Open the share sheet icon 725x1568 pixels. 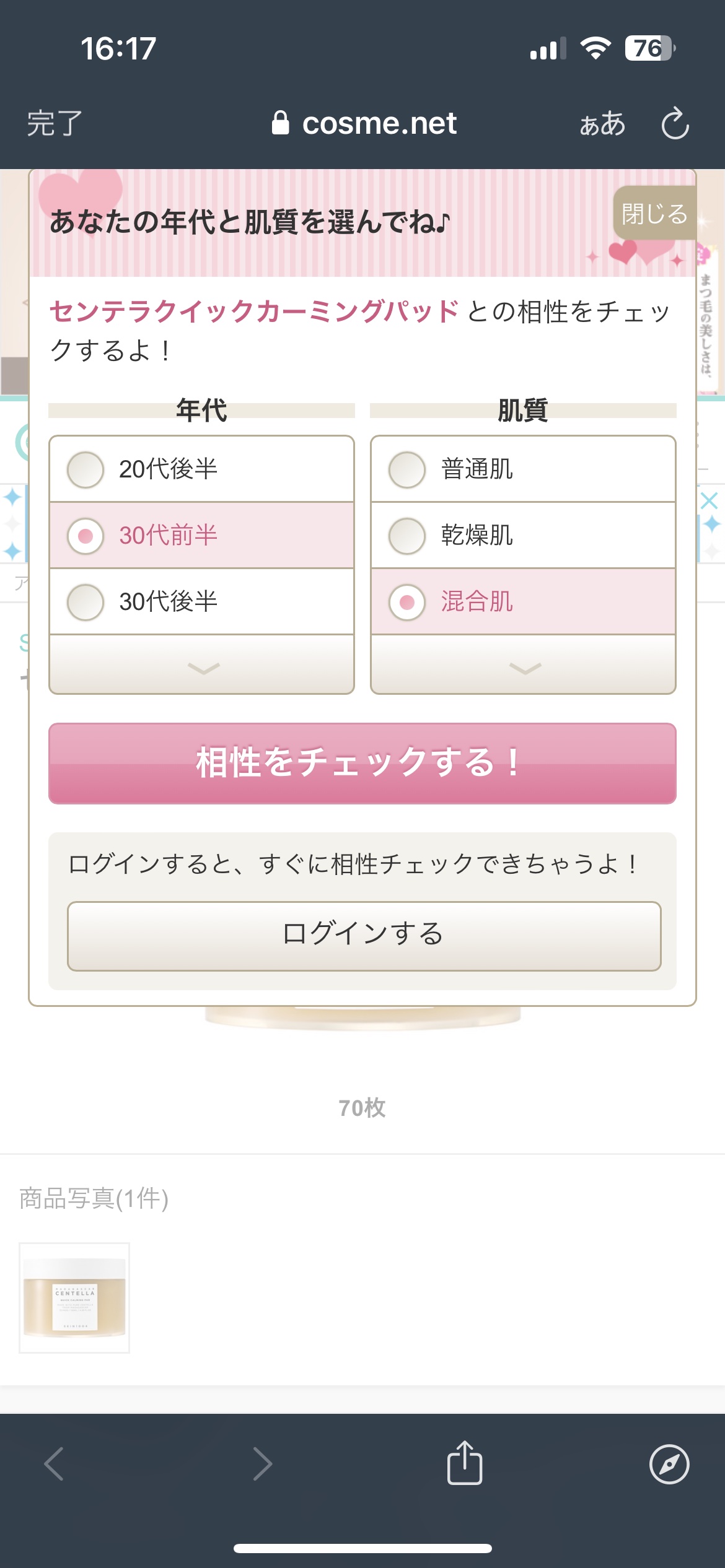coord(465,1463)
